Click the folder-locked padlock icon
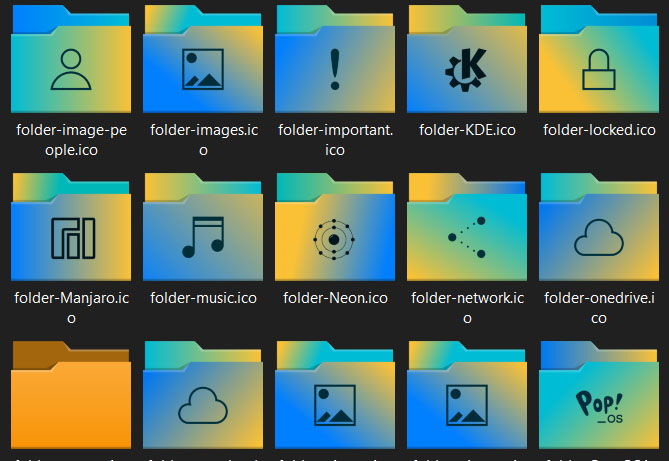This screenshot has height=461, width=669. pos(598,62)
